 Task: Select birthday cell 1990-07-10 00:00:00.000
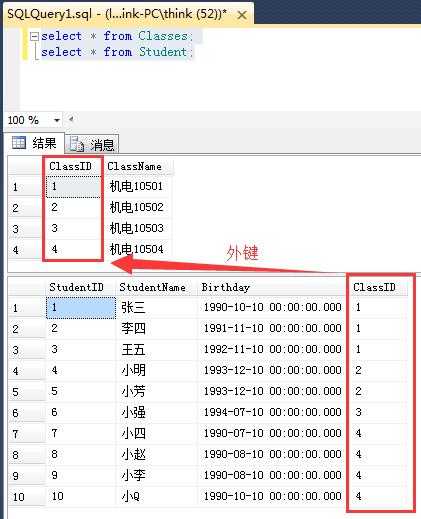(272, 433)
